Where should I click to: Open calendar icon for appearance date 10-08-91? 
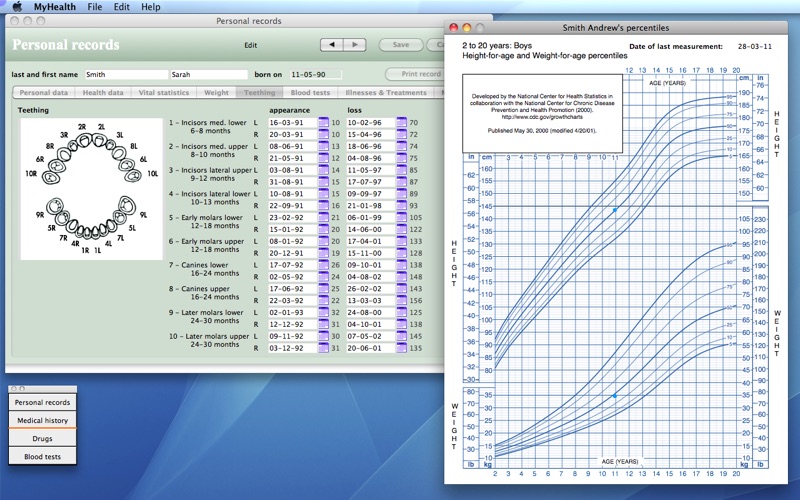point(323,194)
